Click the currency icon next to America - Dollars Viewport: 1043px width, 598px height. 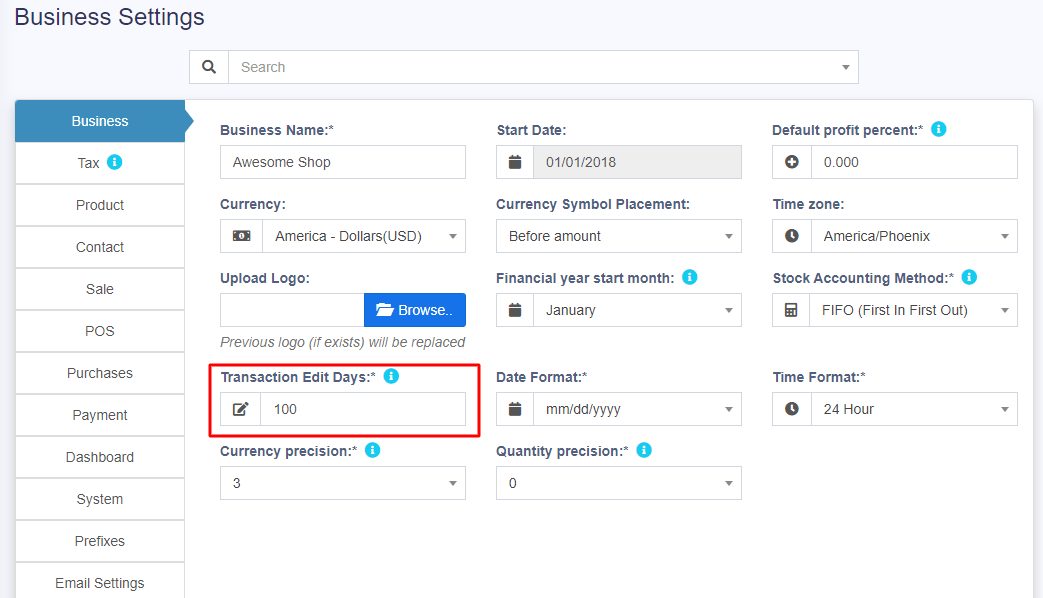click(240, 236)
